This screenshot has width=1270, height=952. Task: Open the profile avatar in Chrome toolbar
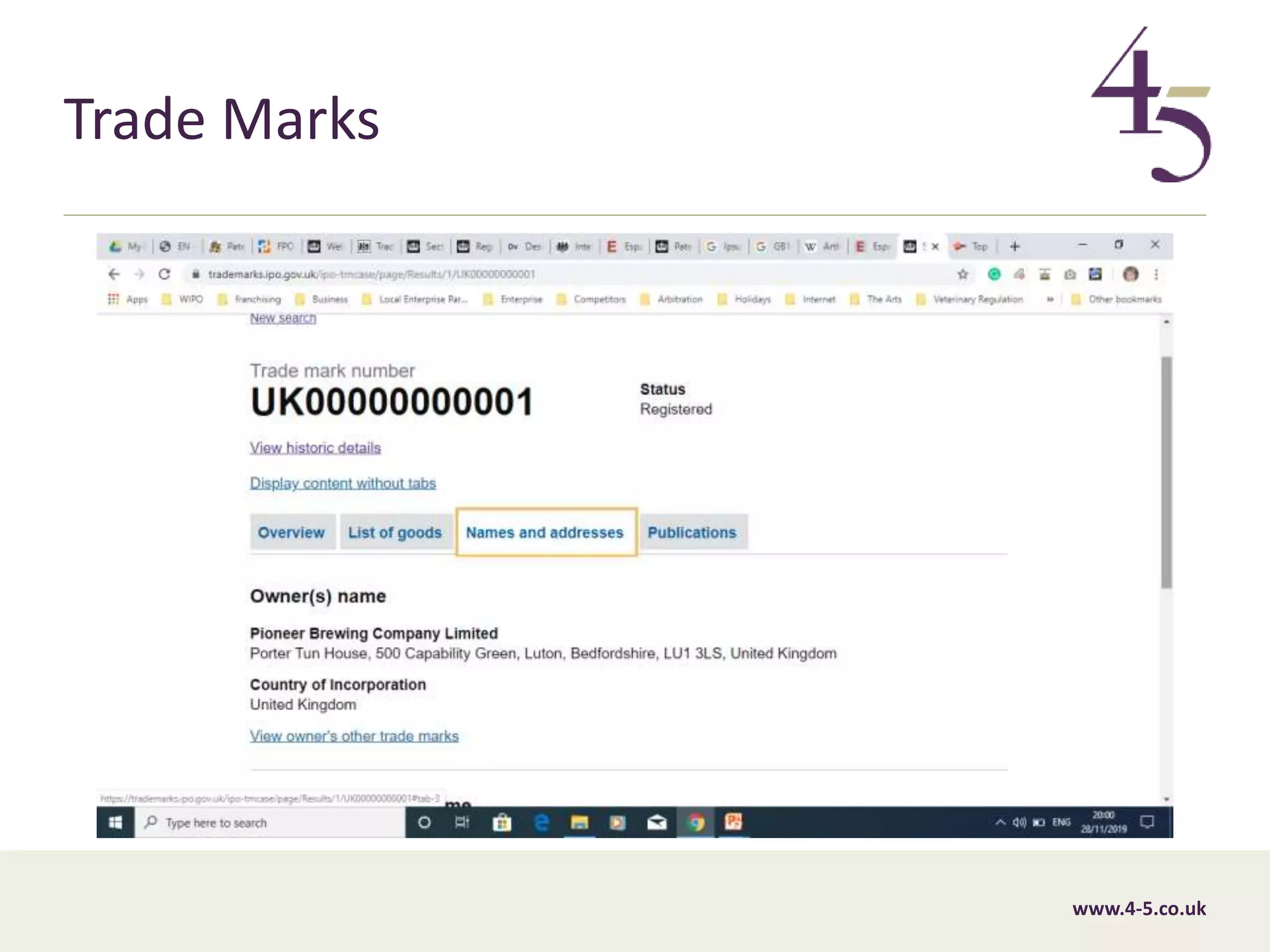coord(1130,274)
